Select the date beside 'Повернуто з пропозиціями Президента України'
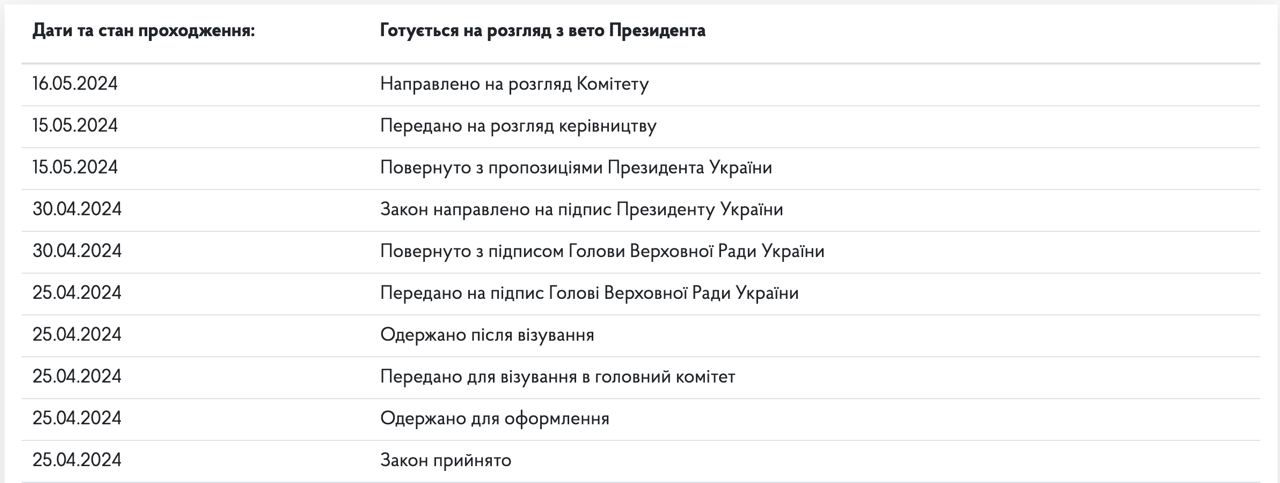 tap(75, 168)
